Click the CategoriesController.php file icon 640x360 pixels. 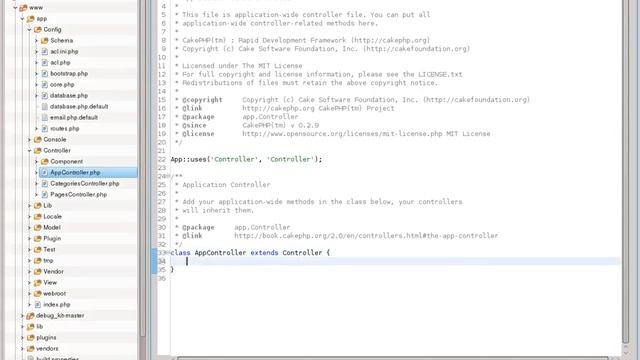click(44, 184)
